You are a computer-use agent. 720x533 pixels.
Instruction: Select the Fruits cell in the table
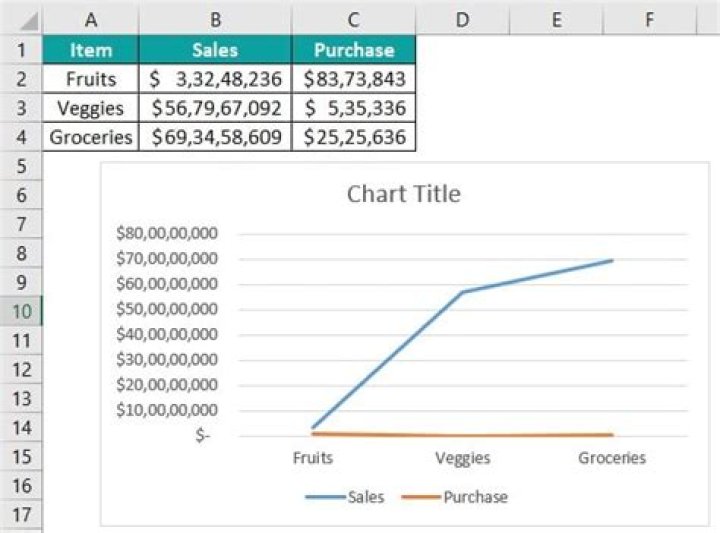pyautogui.click(x=90, y=79)
